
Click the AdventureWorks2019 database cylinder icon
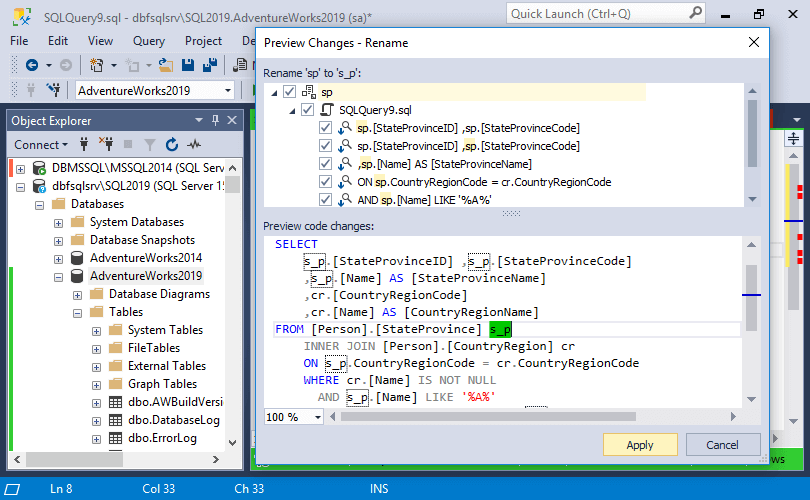[x=77, y=276]
